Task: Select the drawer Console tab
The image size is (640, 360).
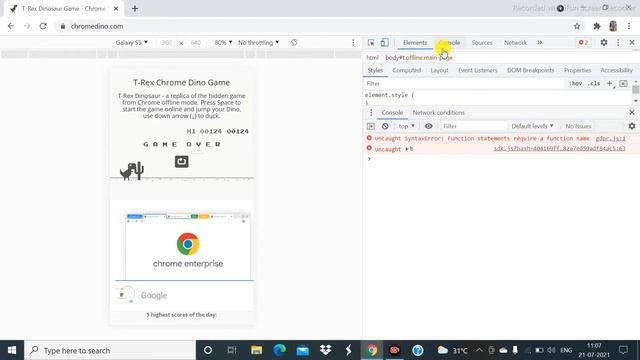Action: pos(392,113)
